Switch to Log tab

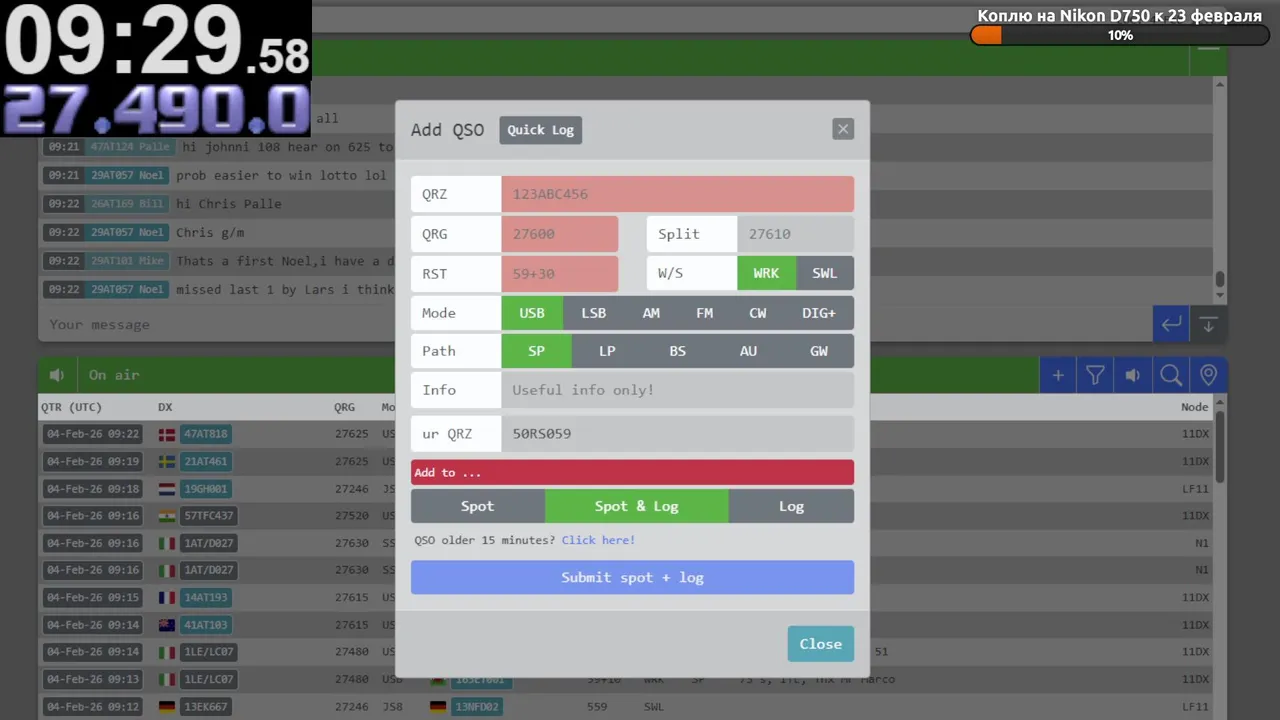(791, 506)
